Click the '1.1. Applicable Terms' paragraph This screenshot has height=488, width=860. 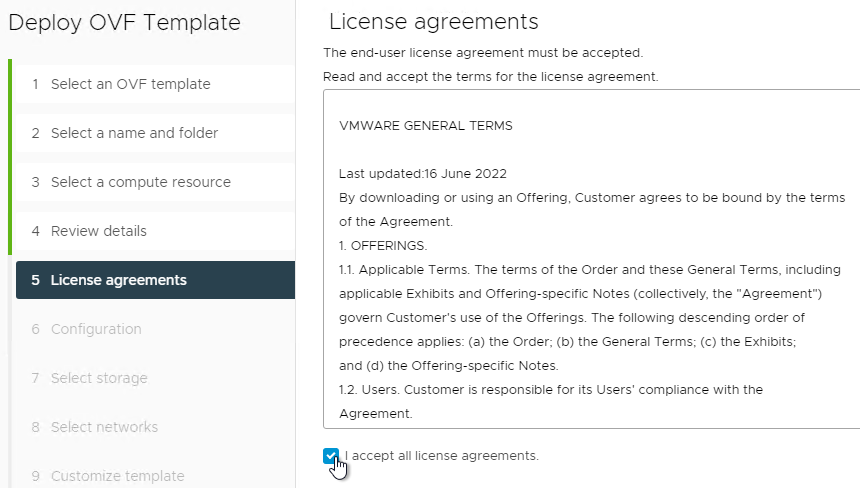(x=592, y=317)
